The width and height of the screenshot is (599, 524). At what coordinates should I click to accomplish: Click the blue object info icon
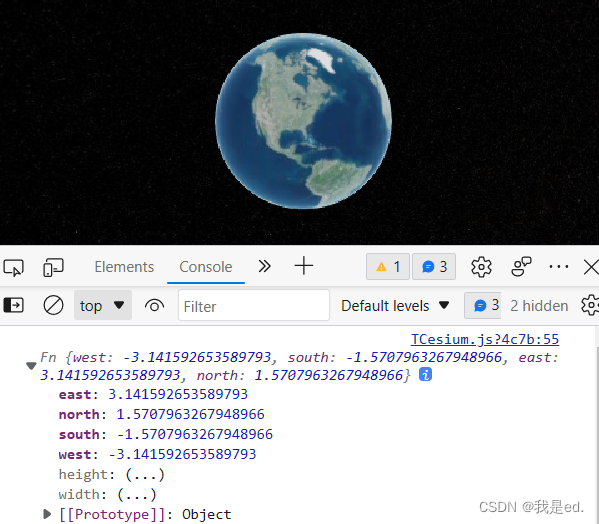click(425, 374)
